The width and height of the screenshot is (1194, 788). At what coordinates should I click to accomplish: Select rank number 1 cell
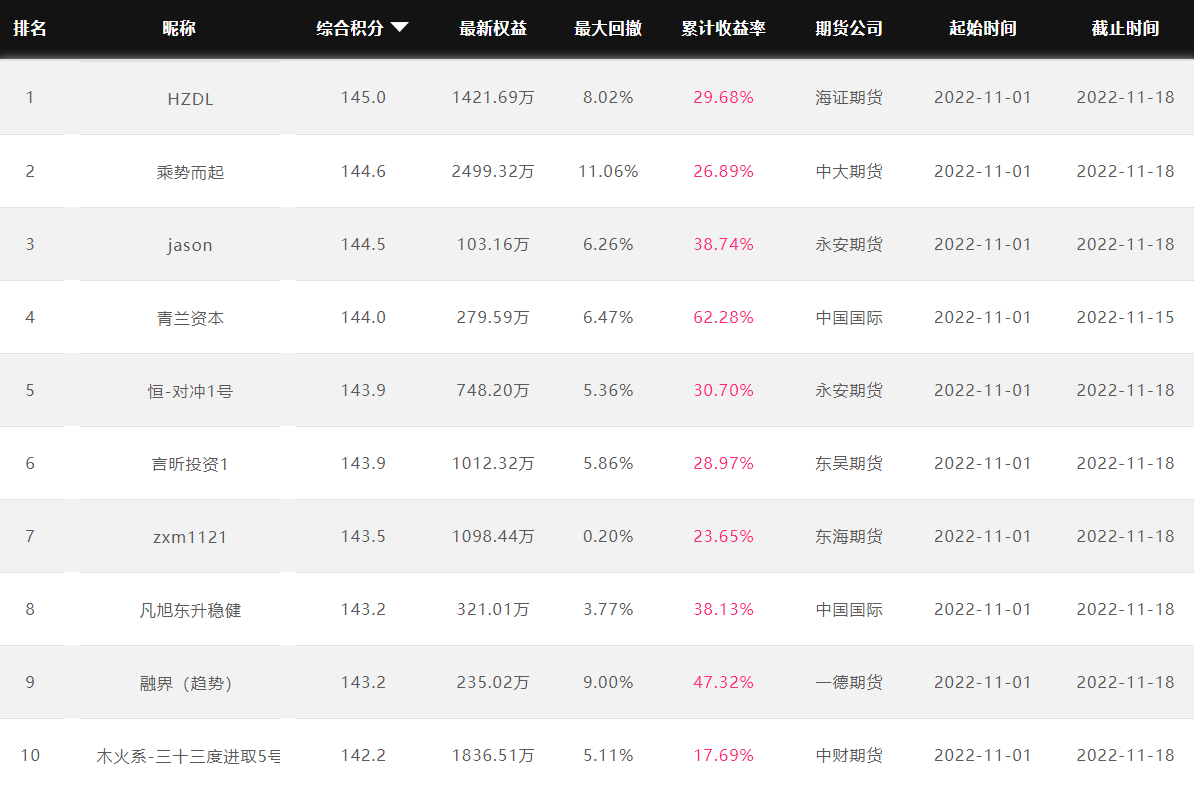pyautogui.click(x=30, y=97)
